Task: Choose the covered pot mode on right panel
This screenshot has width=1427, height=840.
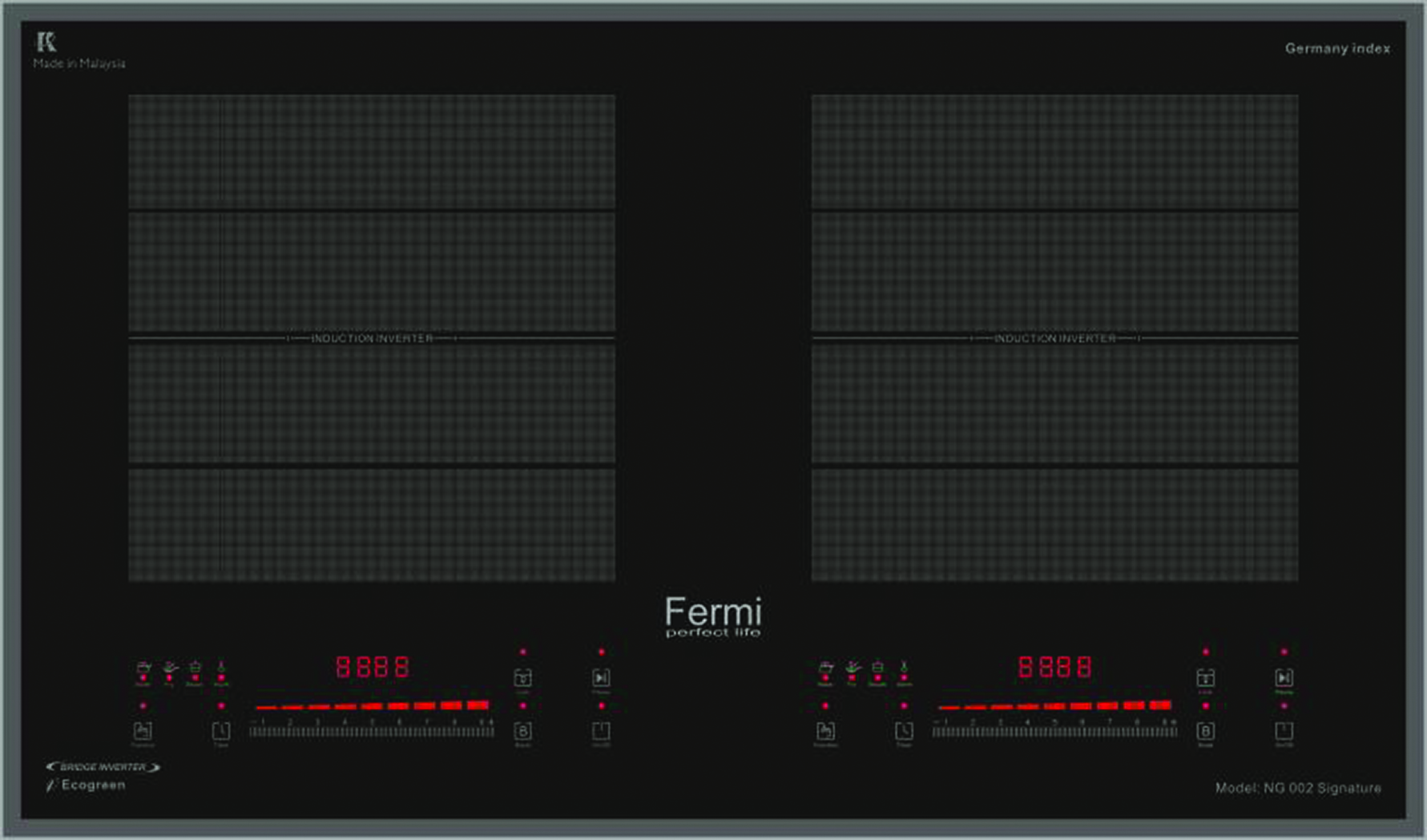Action: coord(878,668)
